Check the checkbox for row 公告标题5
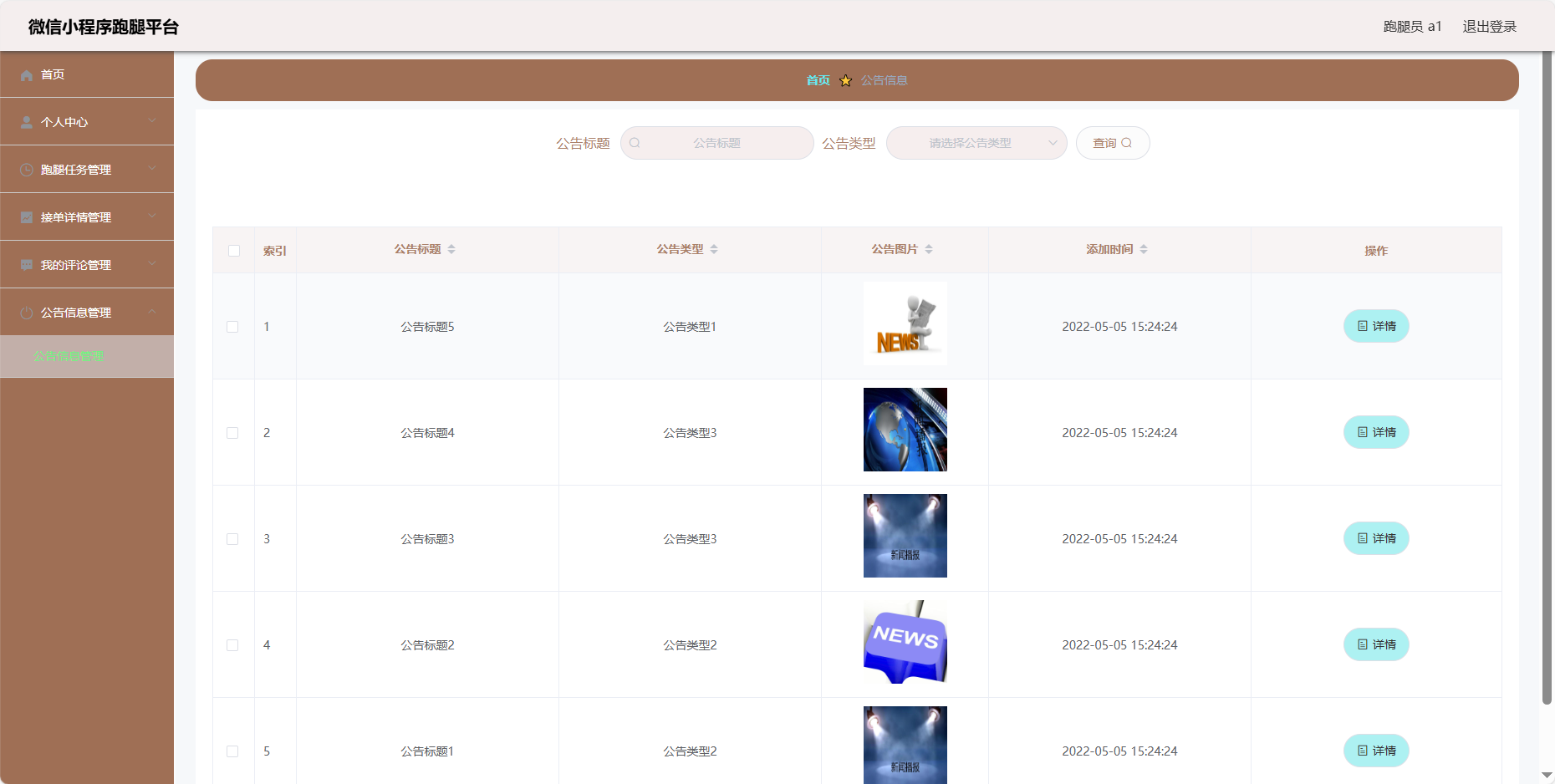This screenshot has width=1555, height=784. (232, 327)
